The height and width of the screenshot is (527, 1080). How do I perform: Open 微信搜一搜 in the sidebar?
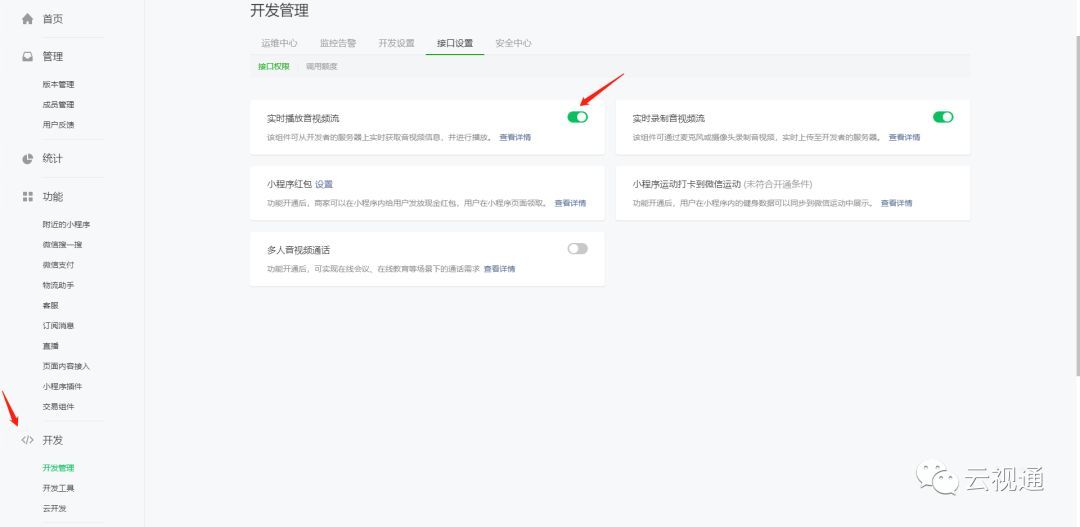[x=63, y=245]
